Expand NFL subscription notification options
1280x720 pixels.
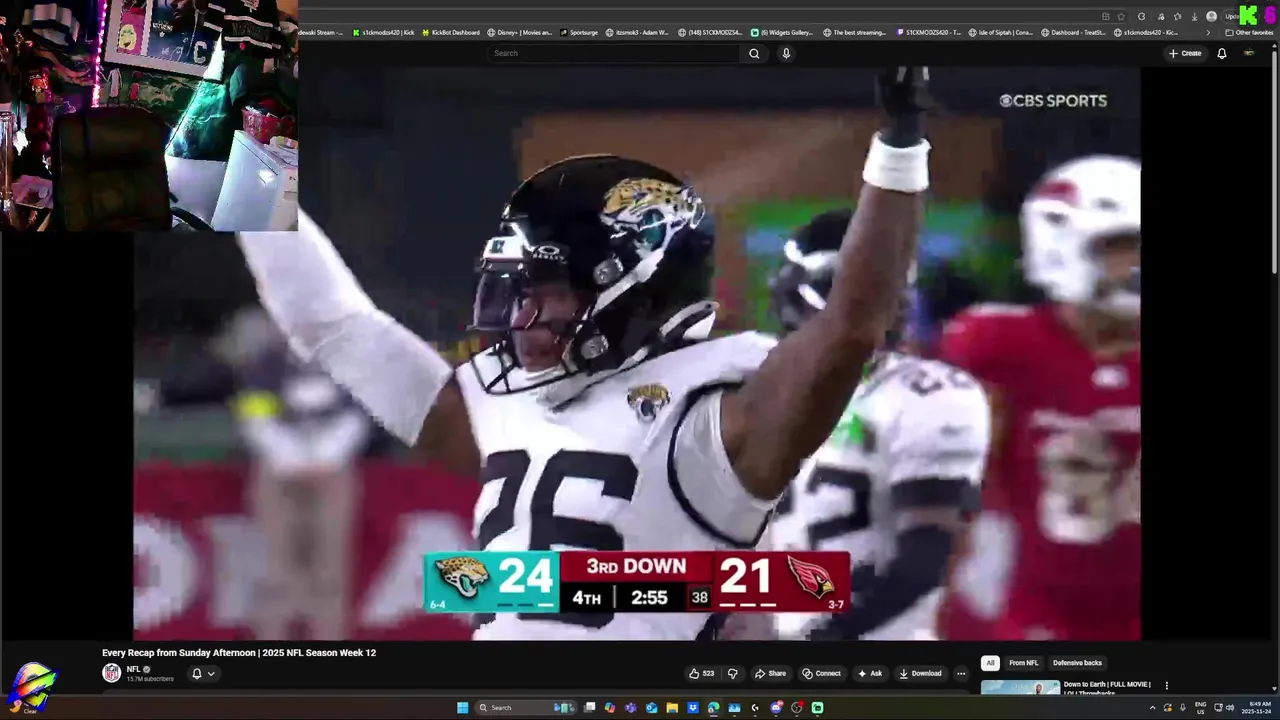click(x=203, y=673)
